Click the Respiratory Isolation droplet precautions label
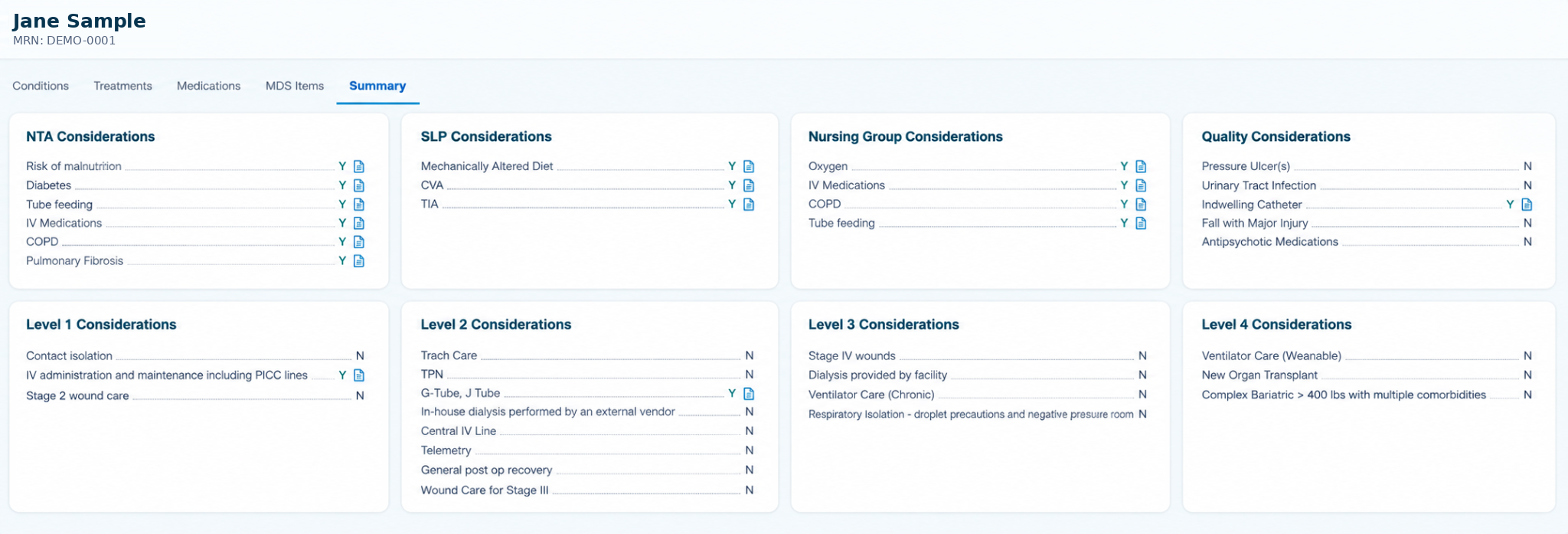 click(x=971, y=414)
